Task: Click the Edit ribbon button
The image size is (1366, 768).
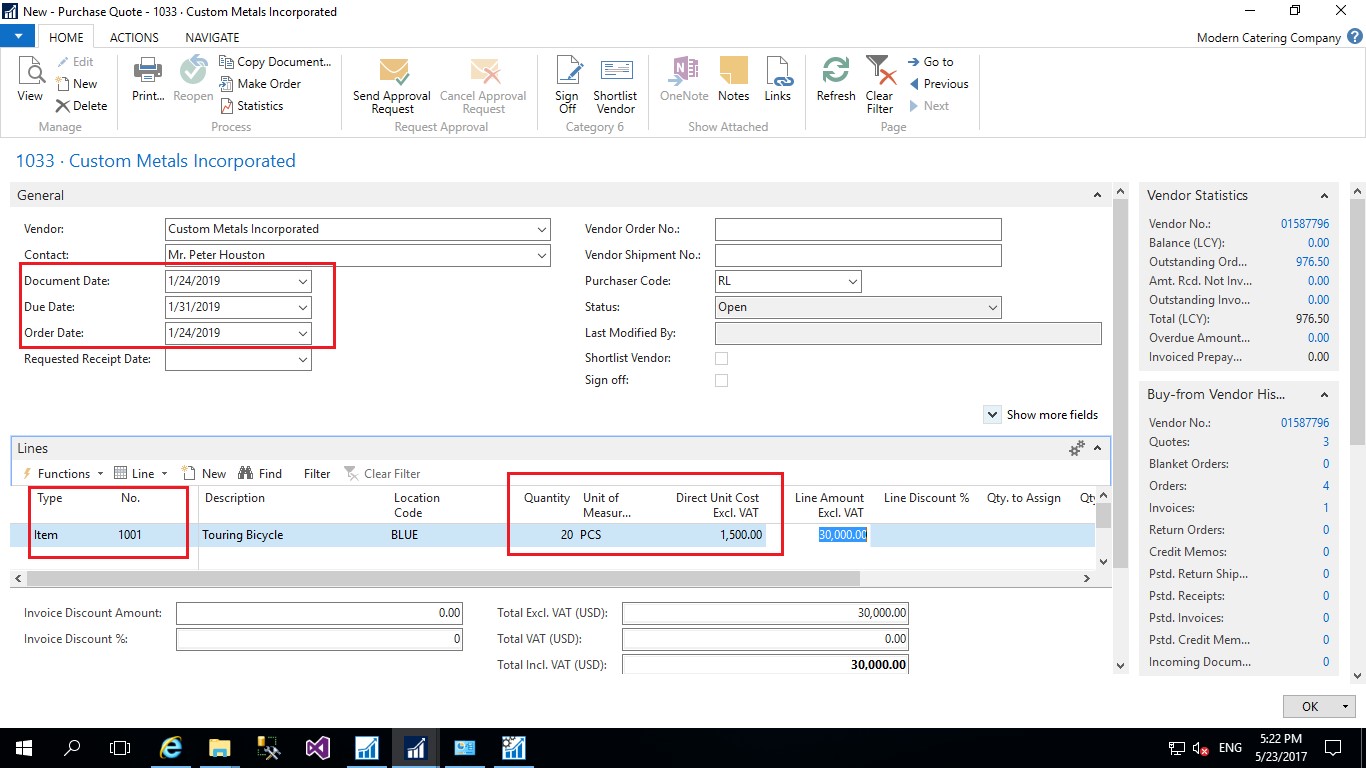Action: pos(75,62)
